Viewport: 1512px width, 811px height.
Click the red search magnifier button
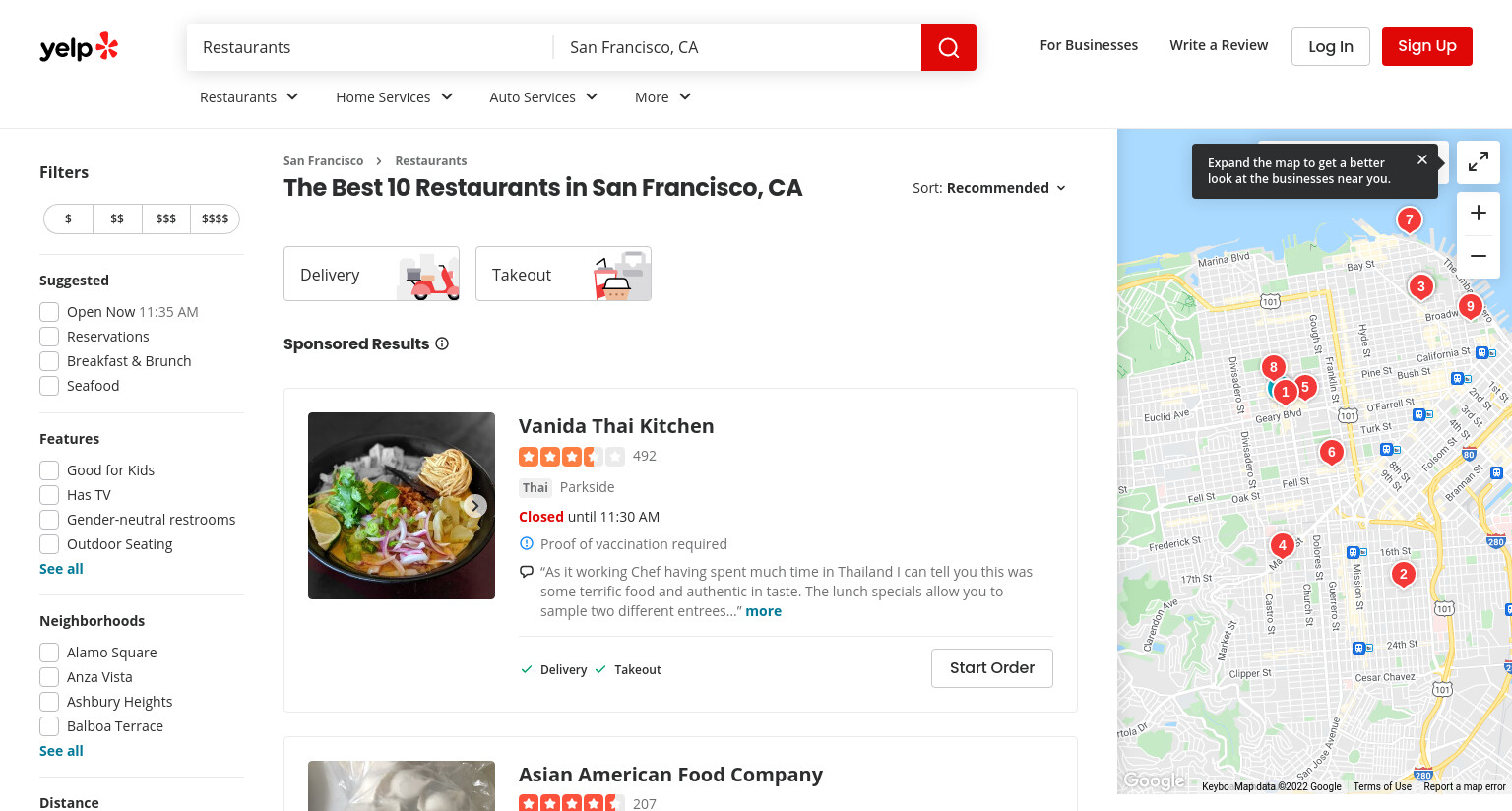948,47
